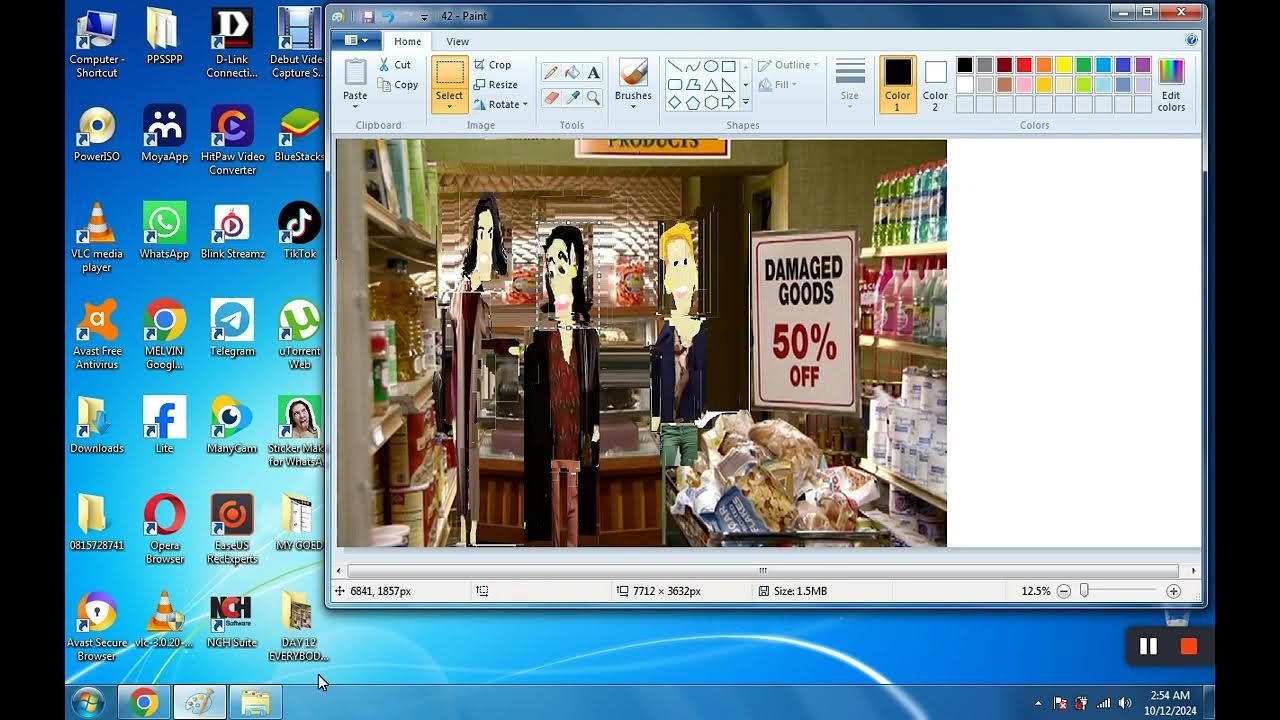Image resolution: width=1280 pixels, height=720 pixels.
Task: Click the Crop button
Action: (x=492, y=64)
